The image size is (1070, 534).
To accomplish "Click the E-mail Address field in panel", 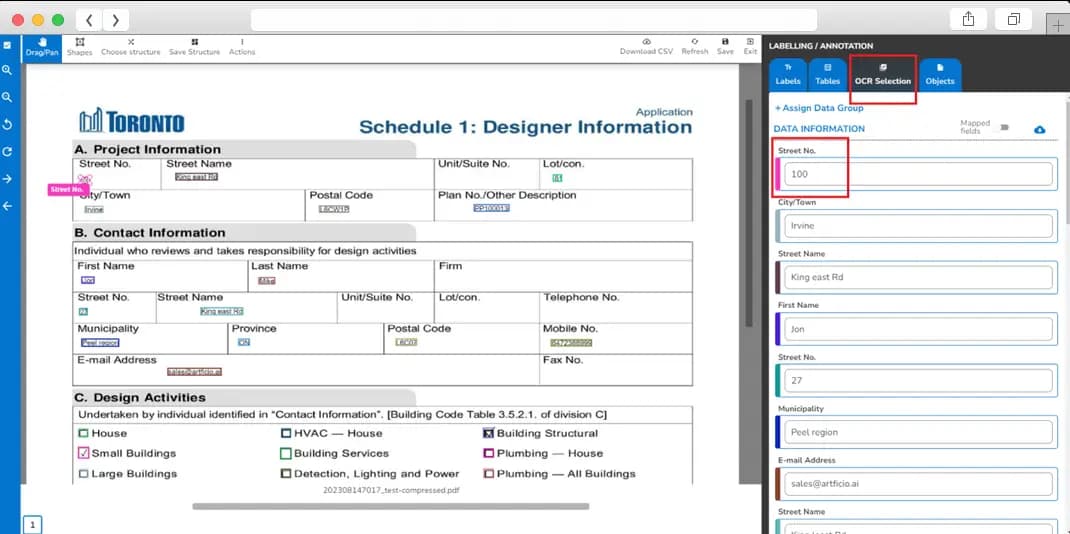I will coord(918,484).
